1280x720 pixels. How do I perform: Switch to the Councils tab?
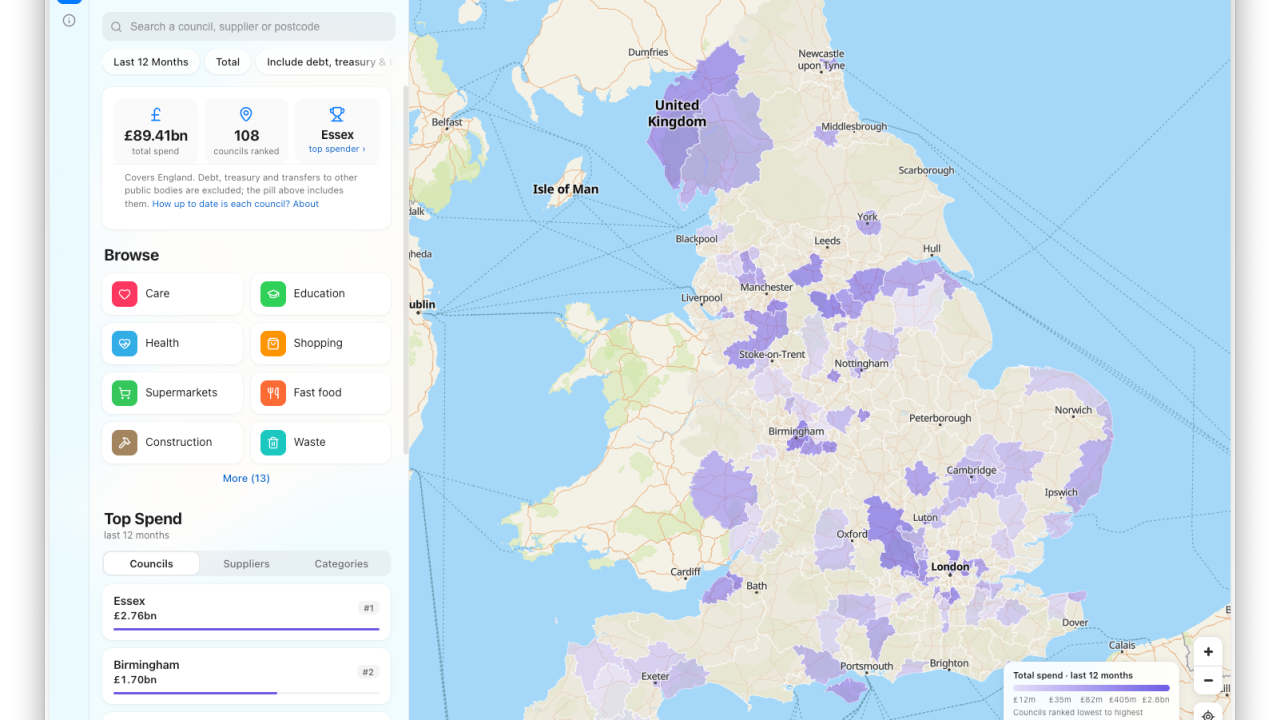[x=151, y=564]
